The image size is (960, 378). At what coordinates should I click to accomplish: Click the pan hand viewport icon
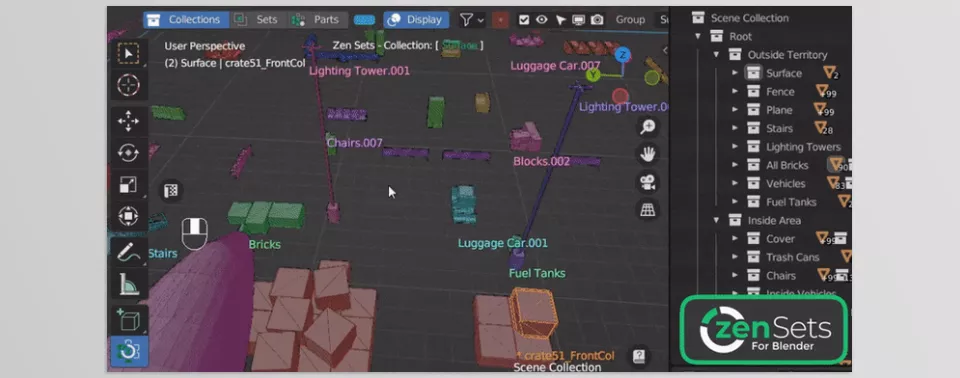click(x=648, y=154)
